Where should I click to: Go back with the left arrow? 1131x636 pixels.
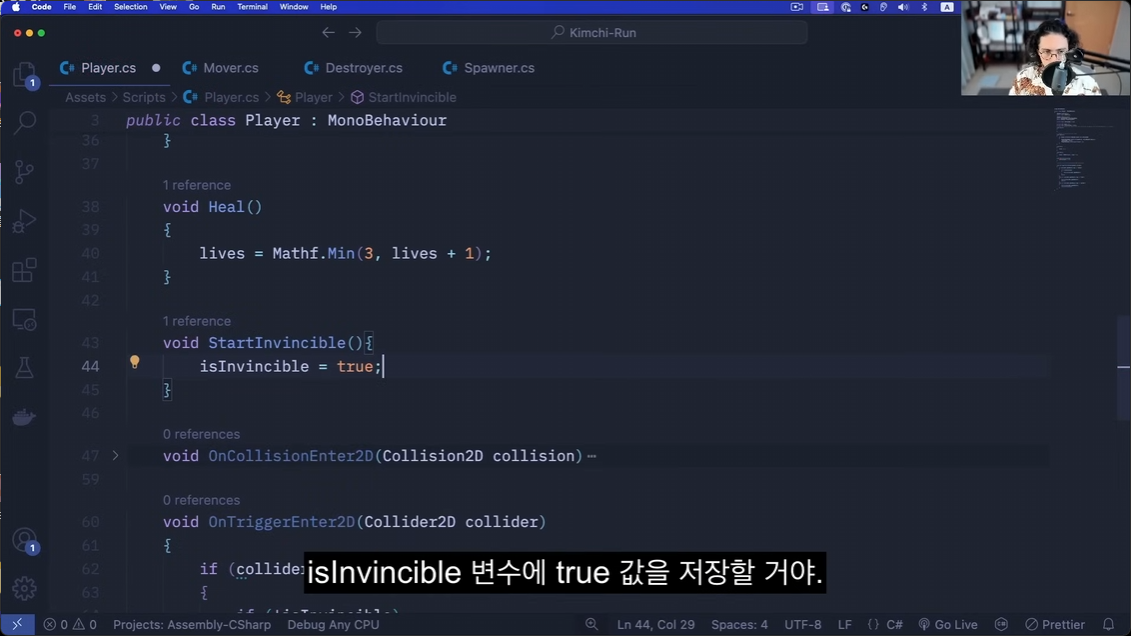click(328, 32)
